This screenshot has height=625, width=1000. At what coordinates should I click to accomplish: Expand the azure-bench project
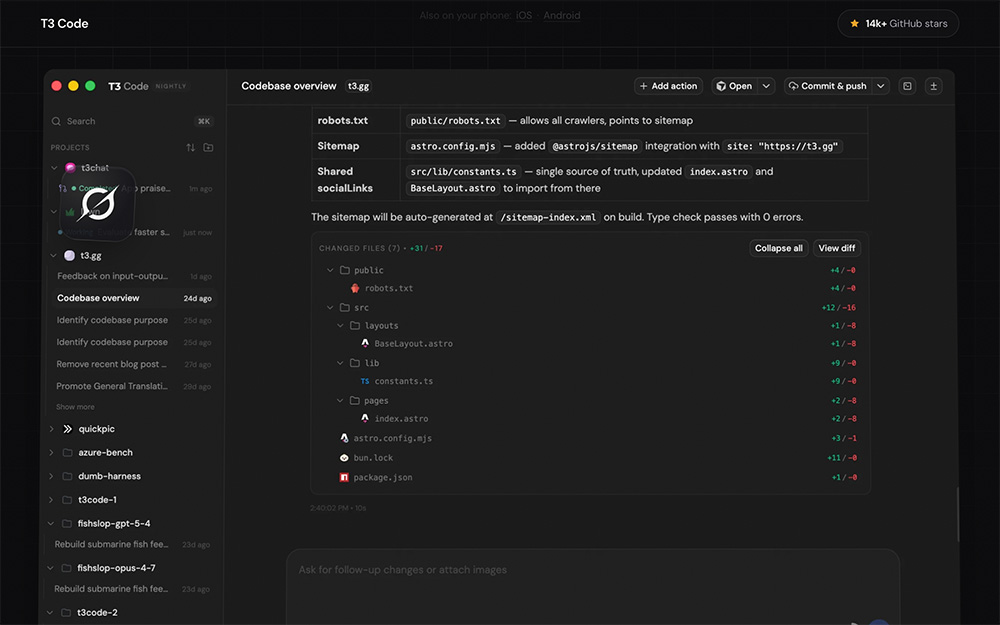[x=52, y=453]
